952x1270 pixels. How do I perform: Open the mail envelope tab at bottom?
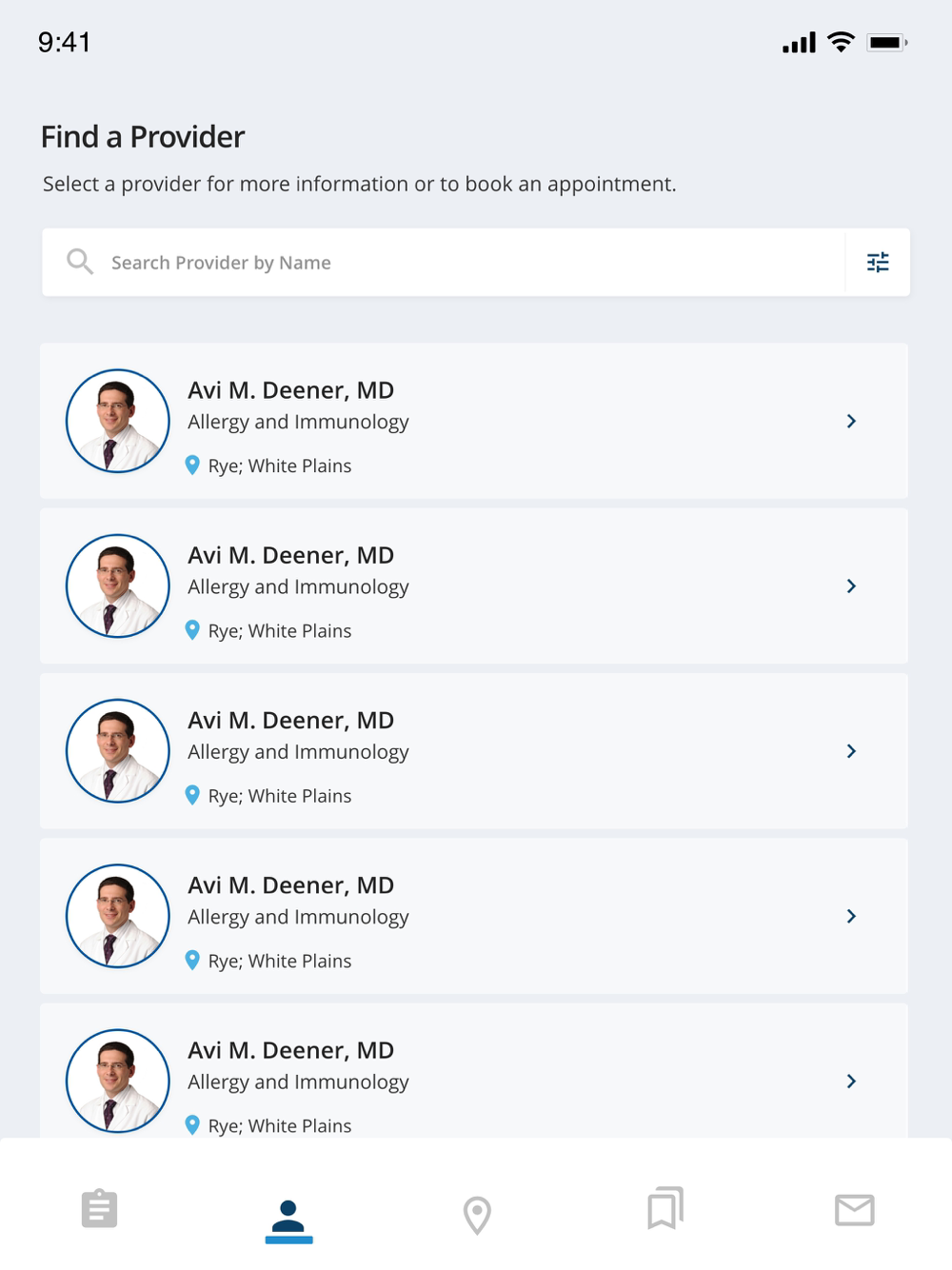tap(854, 1210)
